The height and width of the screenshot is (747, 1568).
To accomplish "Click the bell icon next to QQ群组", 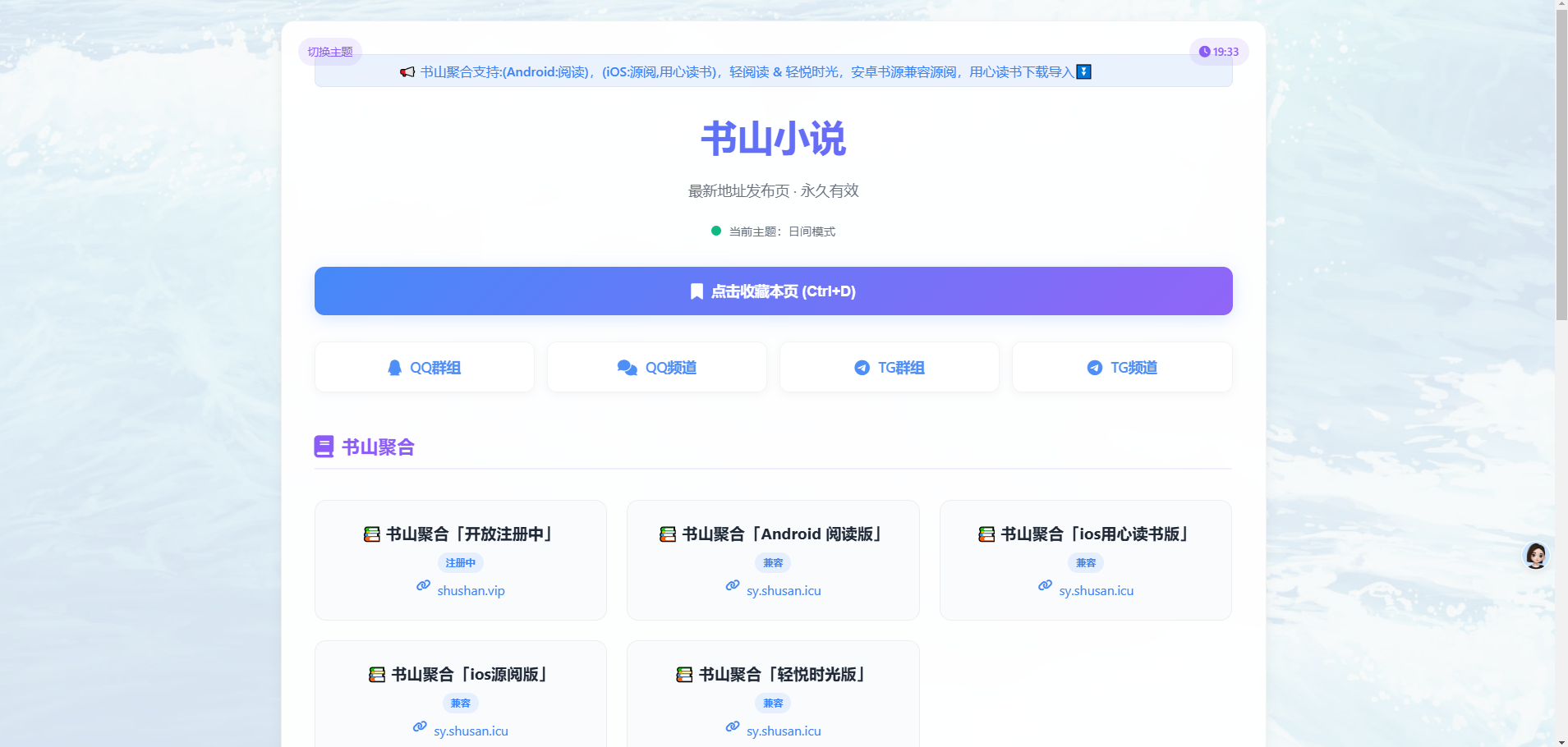I will [395, 368].
